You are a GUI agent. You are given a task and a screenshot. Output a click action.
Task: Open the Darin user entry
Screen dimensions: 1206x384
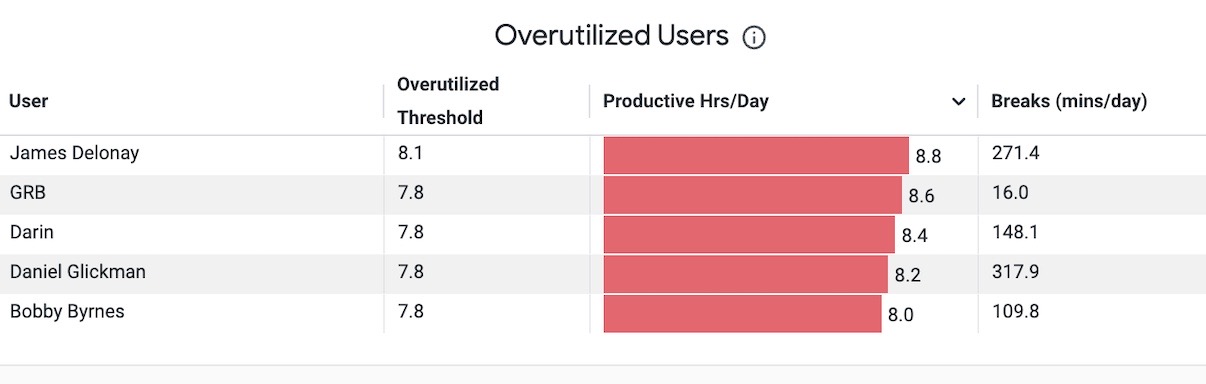(32, 233)
